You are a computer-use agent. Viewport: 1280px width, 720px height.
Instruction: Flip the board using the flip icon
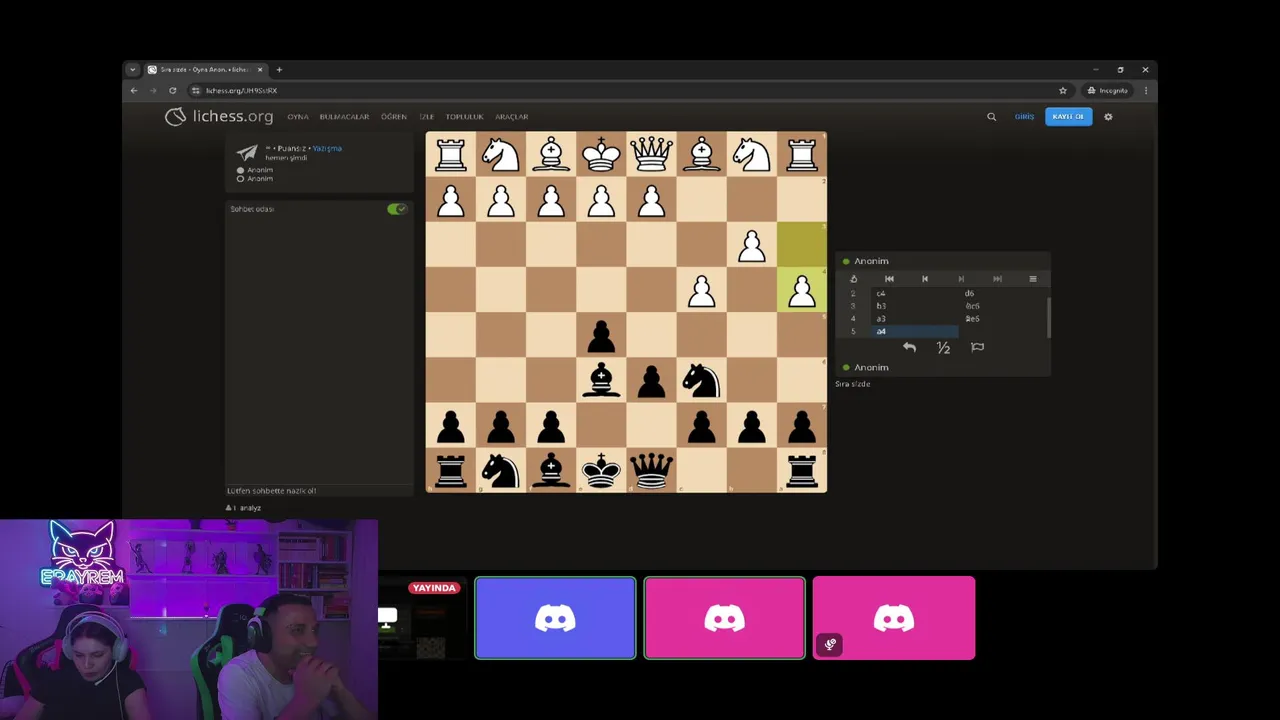(853, 279)
